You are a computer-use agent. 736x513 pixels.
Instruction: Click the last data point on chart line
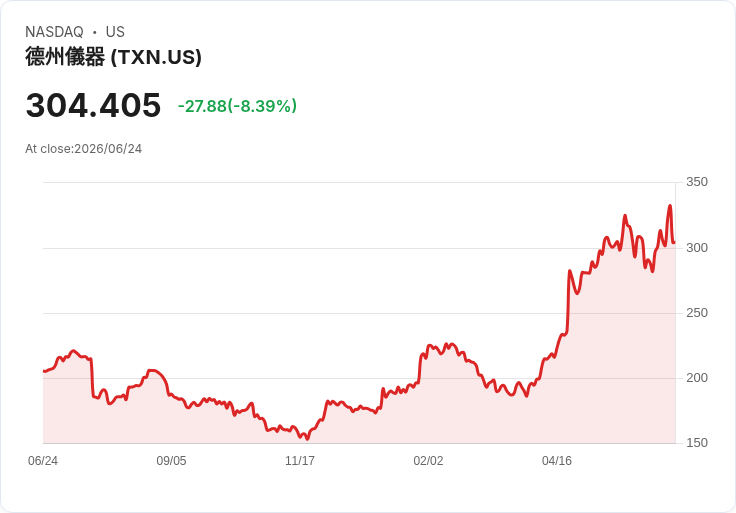click(x=674, y=243)
